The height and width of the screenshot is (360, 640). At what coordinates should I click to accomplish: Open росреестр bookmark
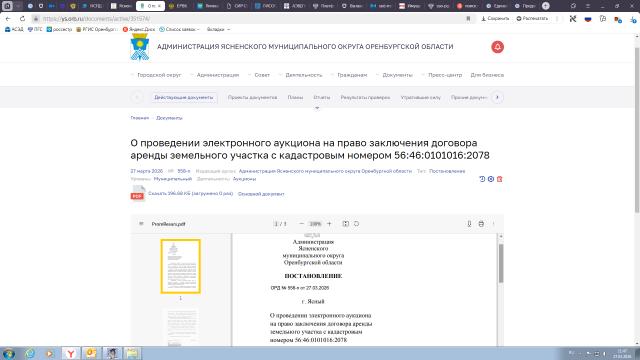tap(59, 29)
